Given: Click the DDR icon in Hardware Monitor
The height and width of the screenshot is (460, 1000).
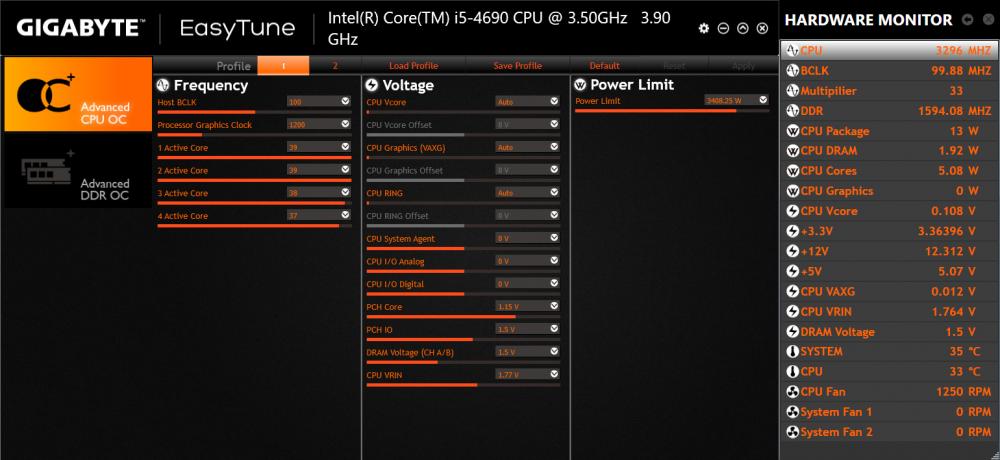Looking at the screenshot, I should [x=793, y=111].
